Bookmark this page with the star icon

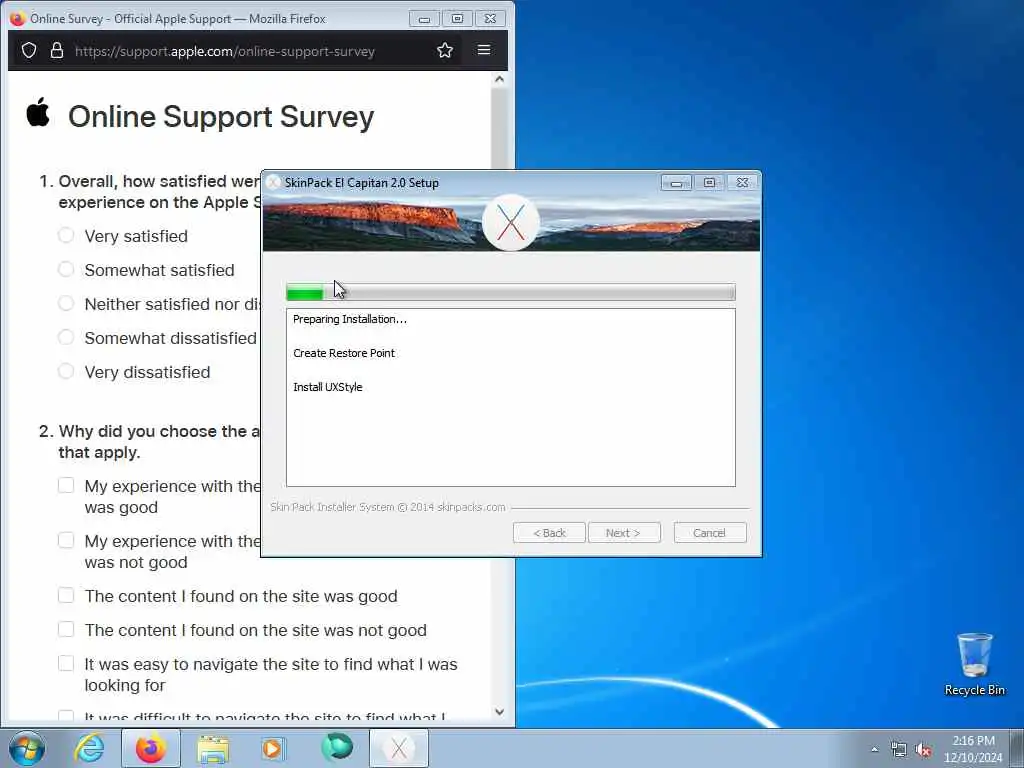click(445, 50)
